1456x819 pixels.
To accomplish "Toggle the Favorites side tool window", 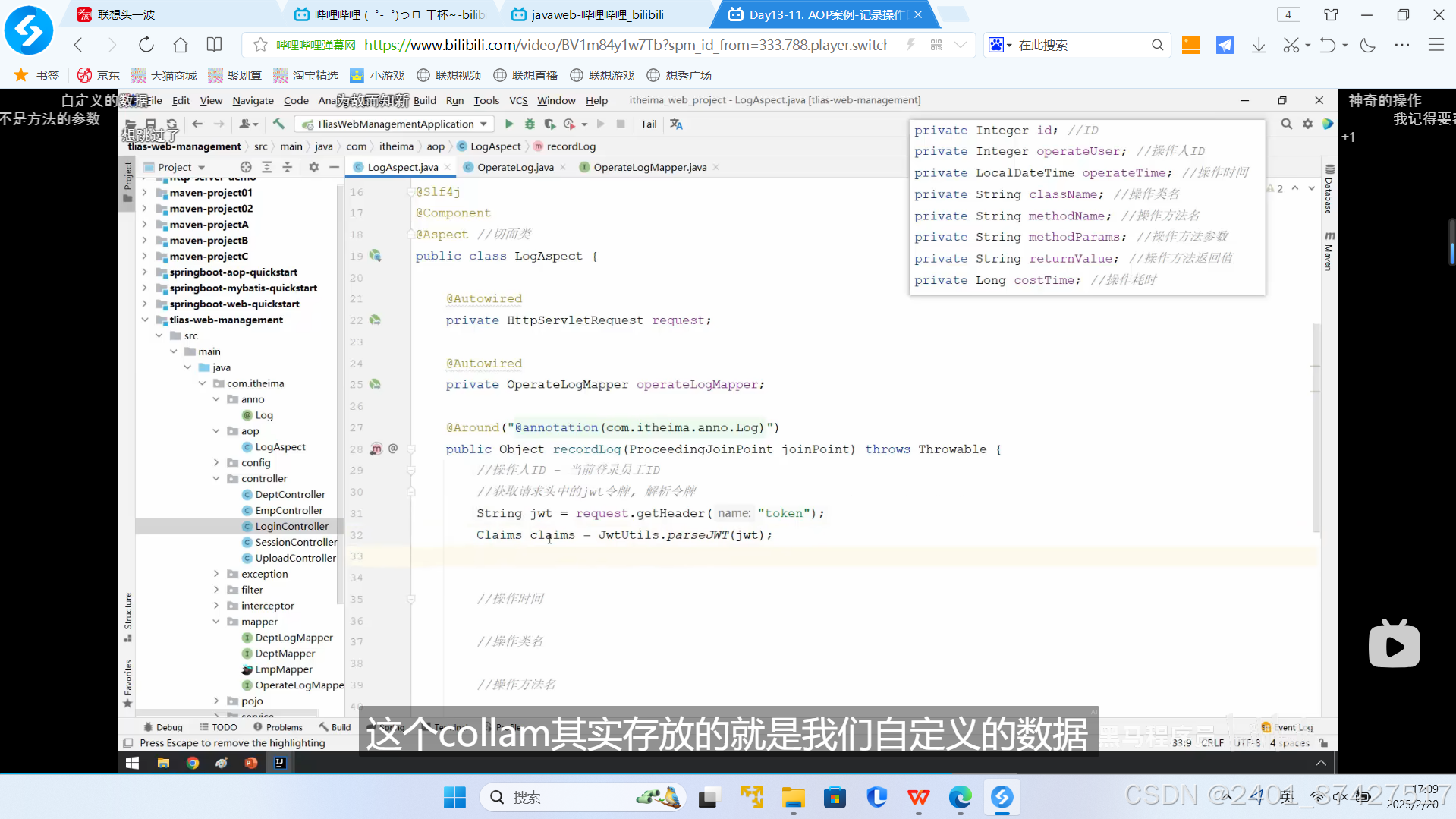I will [x=127, y=683].
